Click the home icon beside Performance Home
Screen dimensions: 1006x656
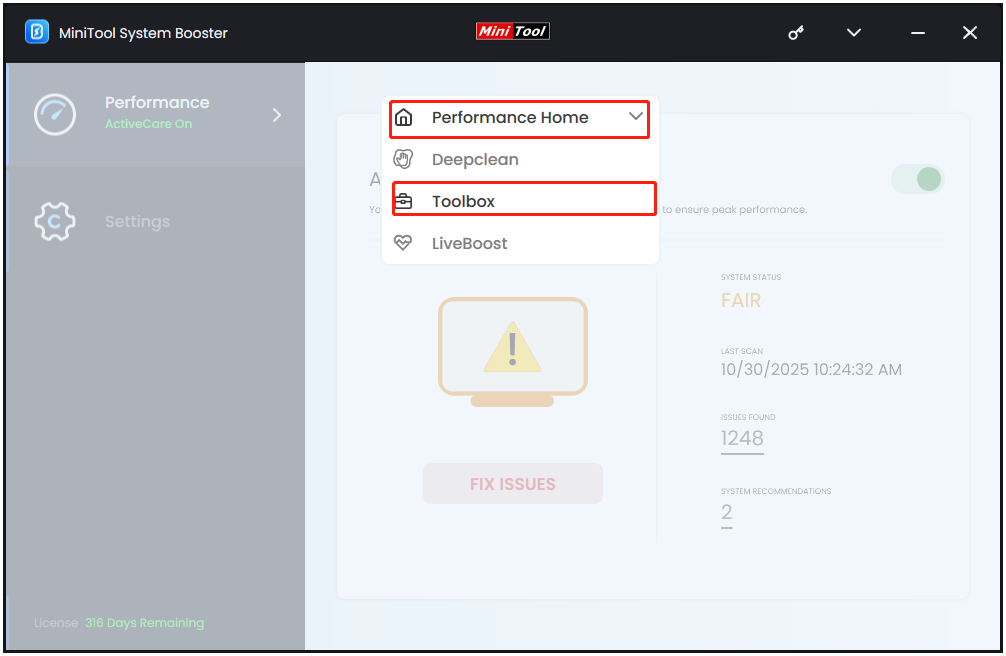pos(404,117)
